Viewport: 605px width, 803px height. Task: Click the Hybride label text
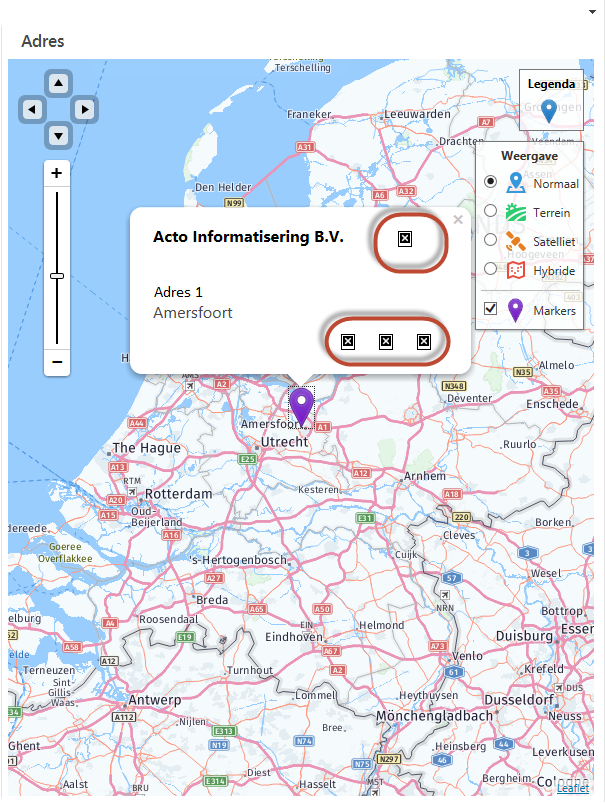pyautogui.click(x=554, y=270)
